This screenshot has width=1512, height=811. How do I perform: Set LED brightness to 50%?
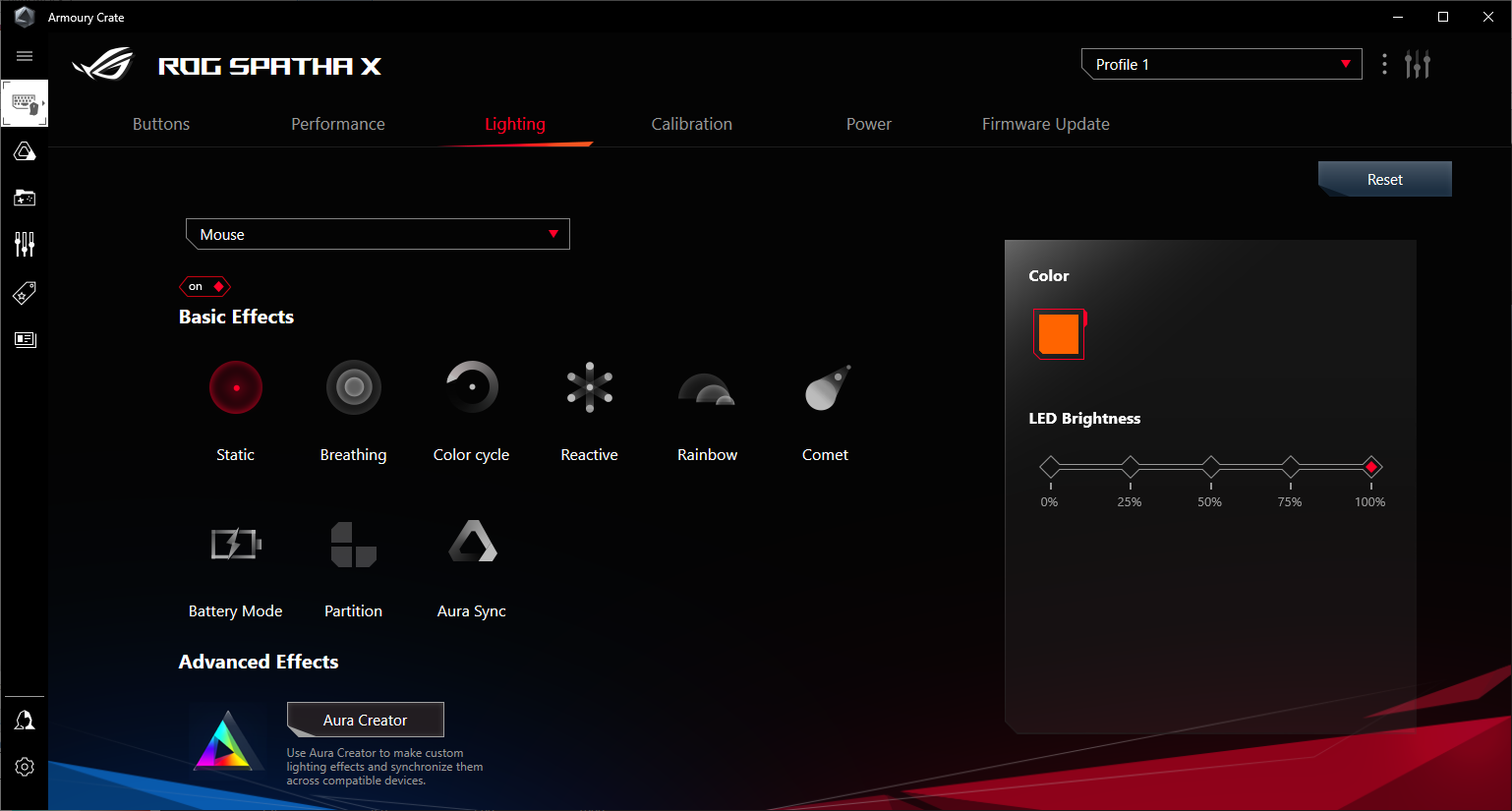point(1211,467)
